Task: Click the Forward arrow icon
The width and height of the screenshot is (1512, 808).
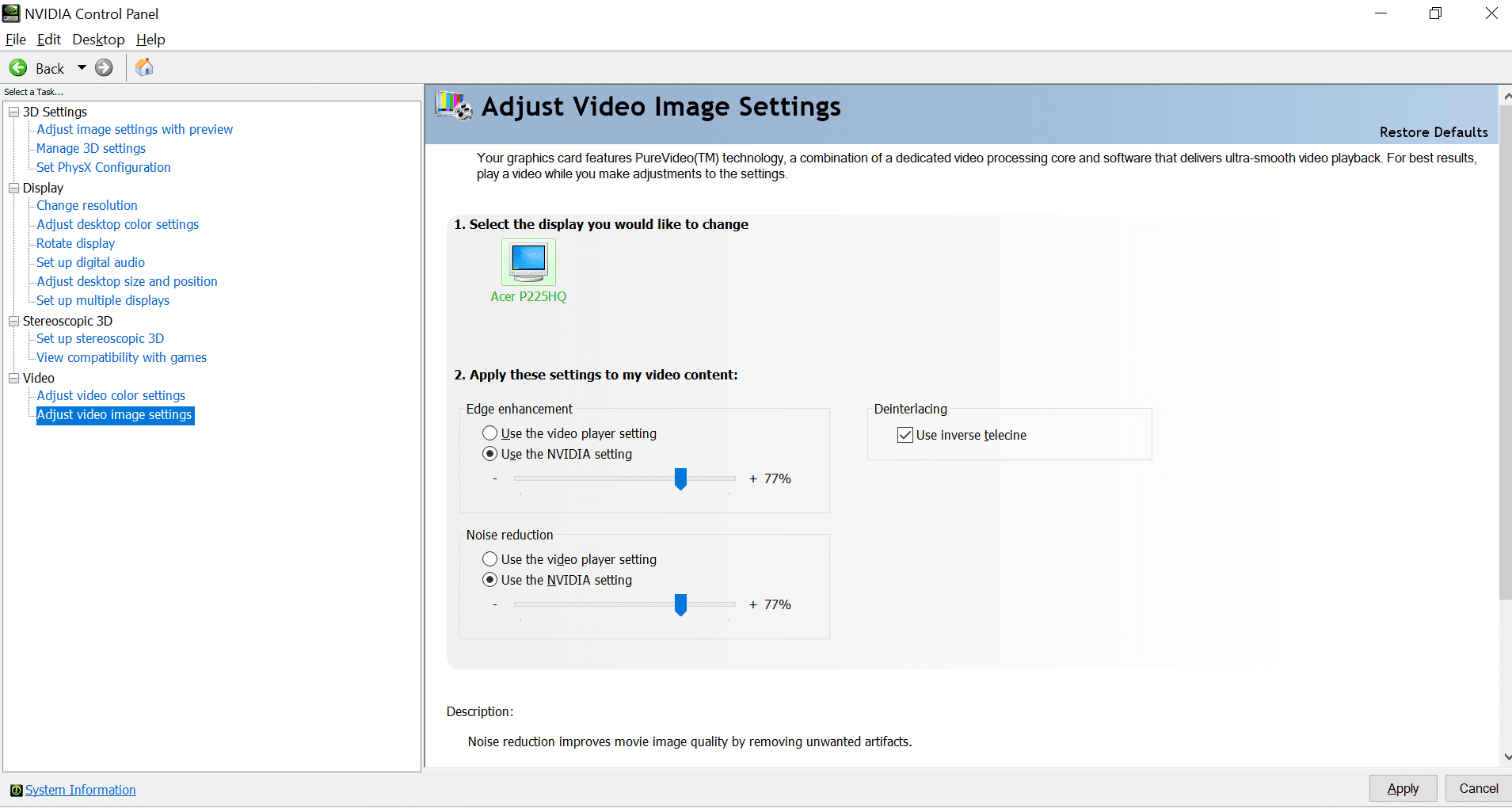Action: coord(104,68)
